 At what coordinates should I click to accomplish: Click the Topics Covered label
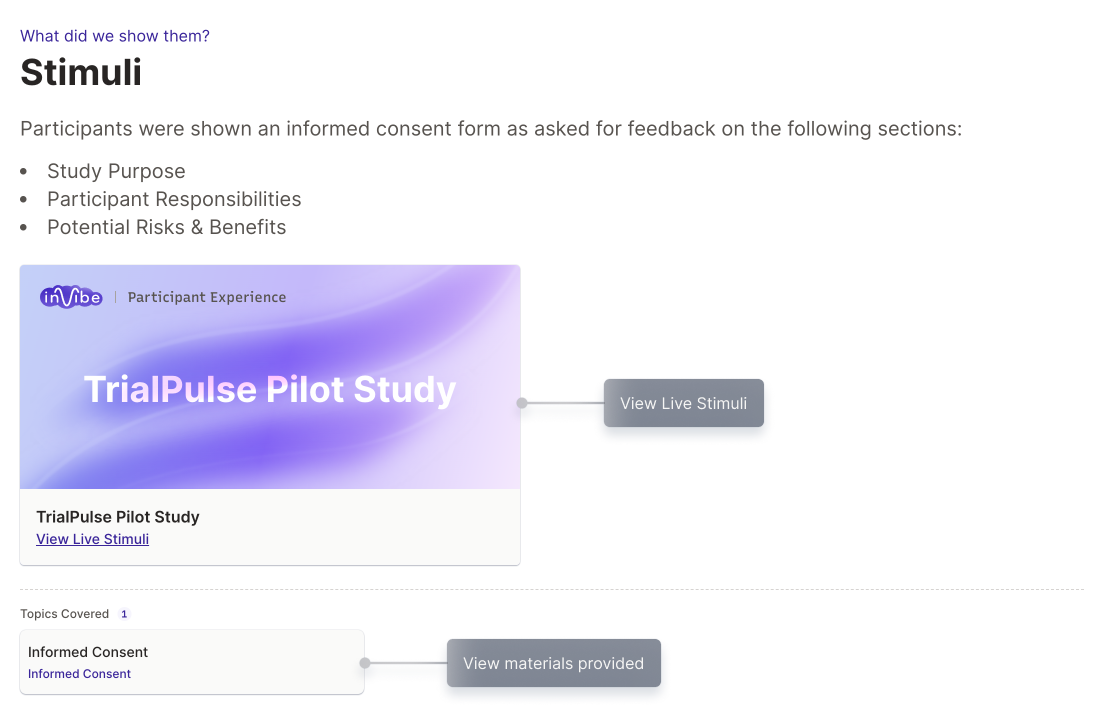coord(64,614)
